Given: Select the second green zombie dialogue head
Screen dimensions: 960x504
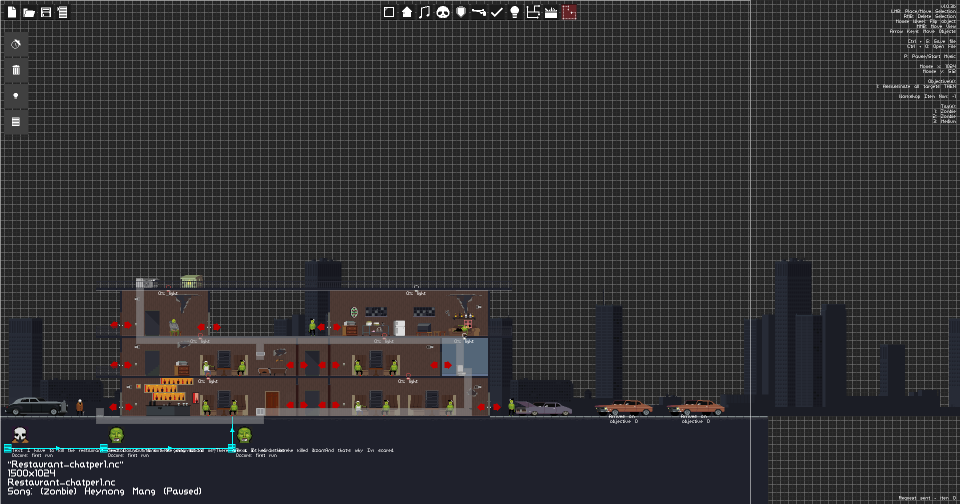Looking at the screenshot, I should point(244,435).
